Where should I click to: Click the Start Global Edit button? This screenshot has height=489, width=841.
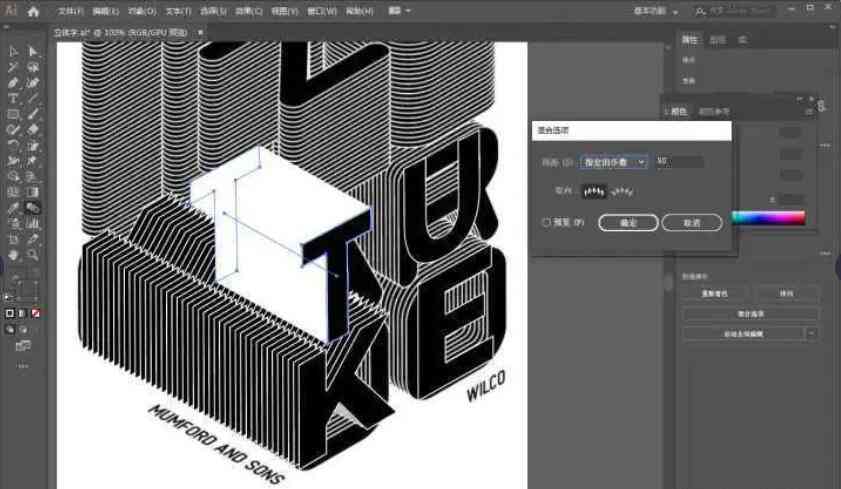(x=743, y=334)
